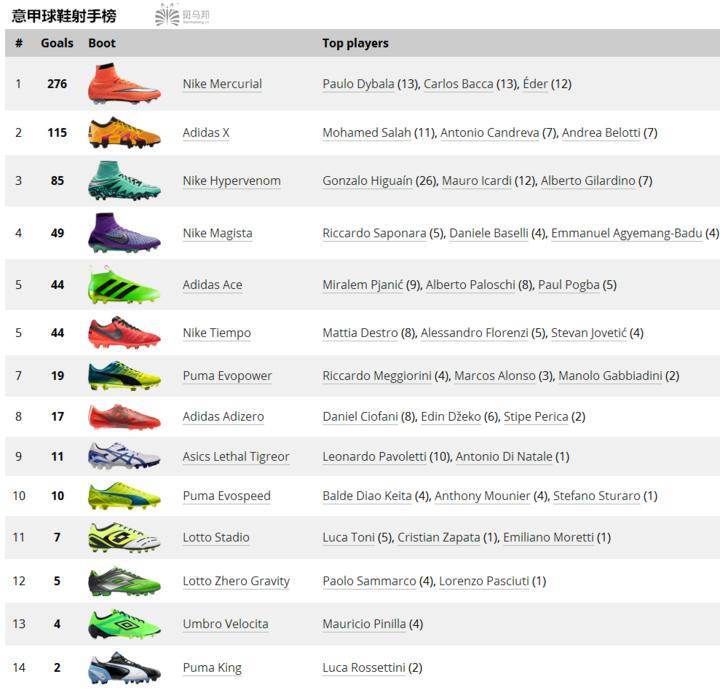Click the Lotto Zhero Gravity boot image
720x690 pixels.
[124, 581]
